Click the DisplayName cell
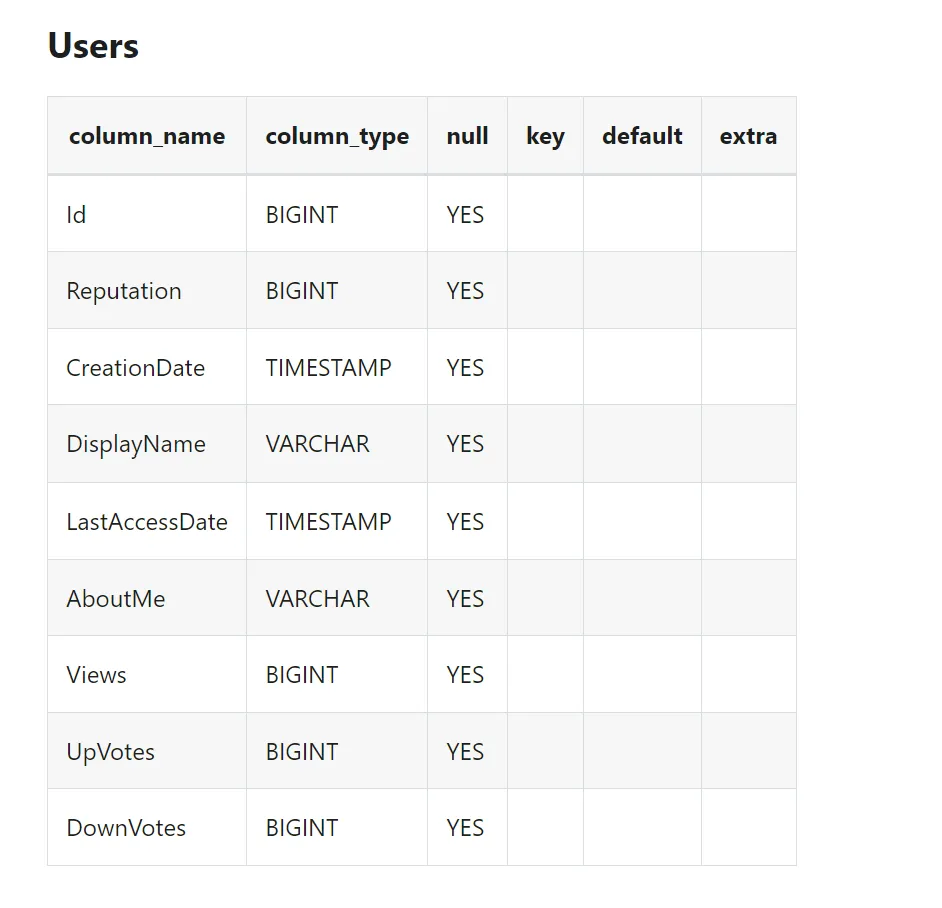The width and height of the screenshot is (942, 908). pos(147,443)
